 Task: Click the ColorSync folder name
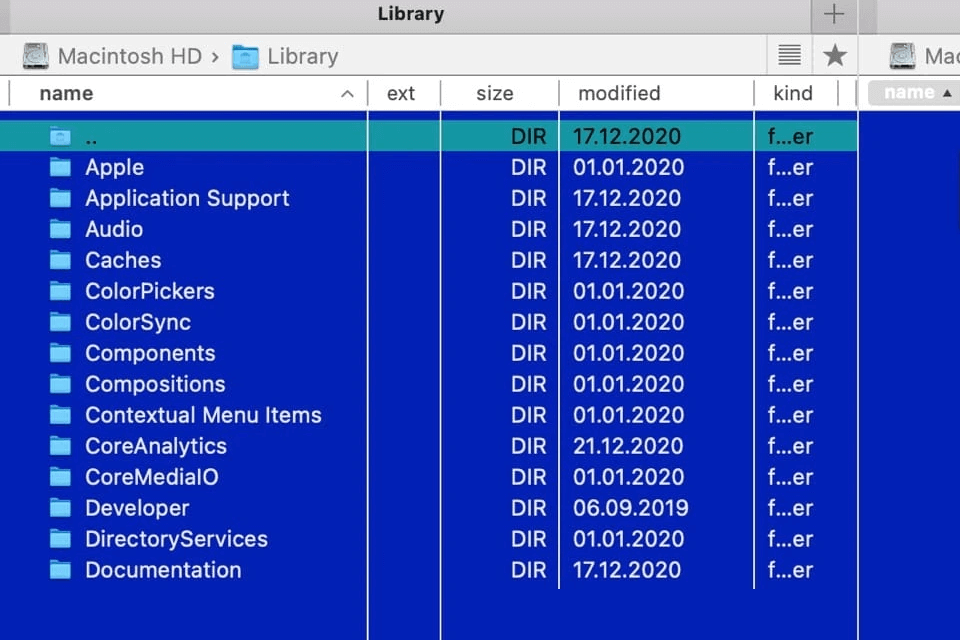pos(138,323)
